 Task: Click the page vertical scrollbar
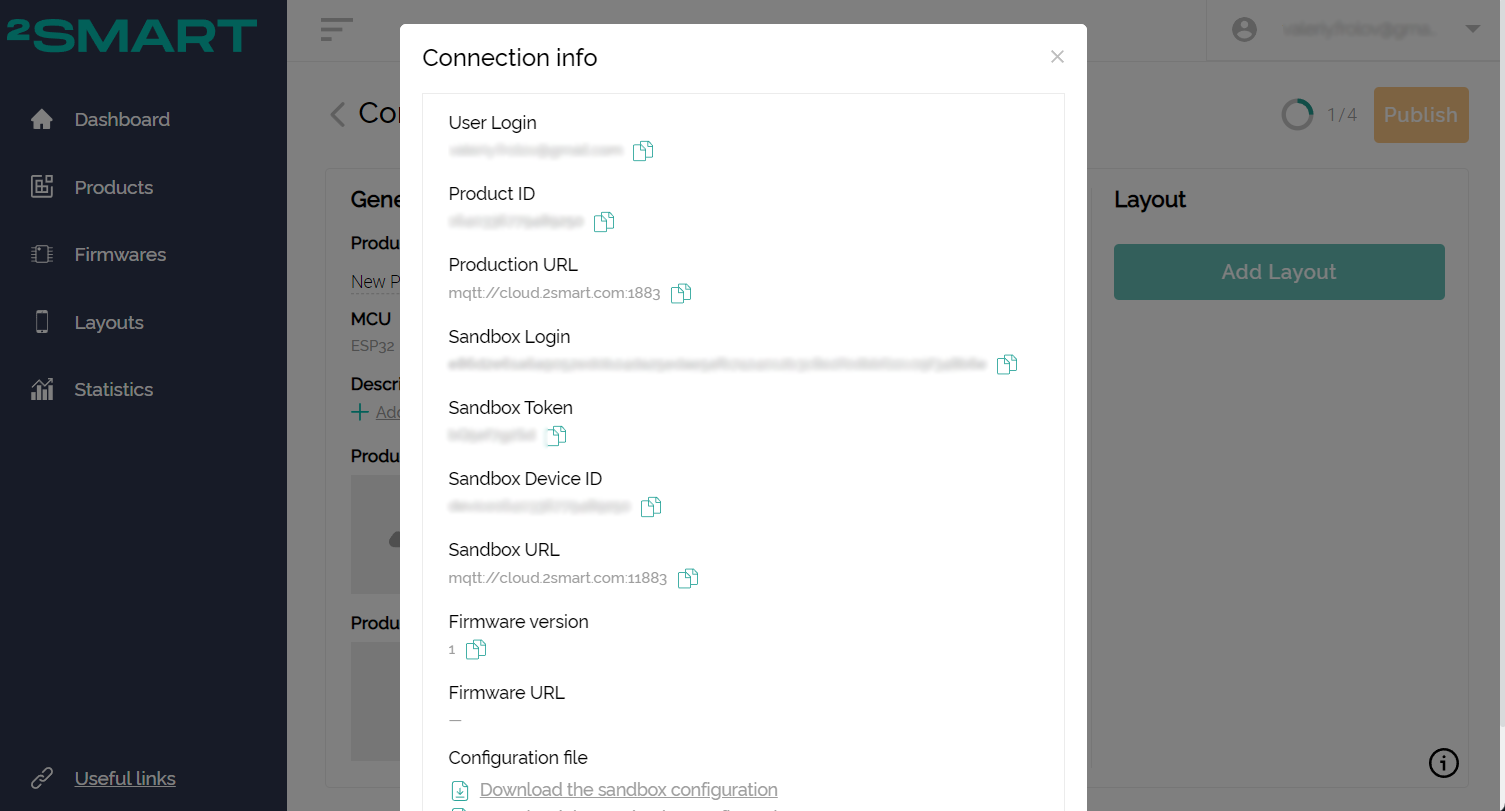(1500, 362)
